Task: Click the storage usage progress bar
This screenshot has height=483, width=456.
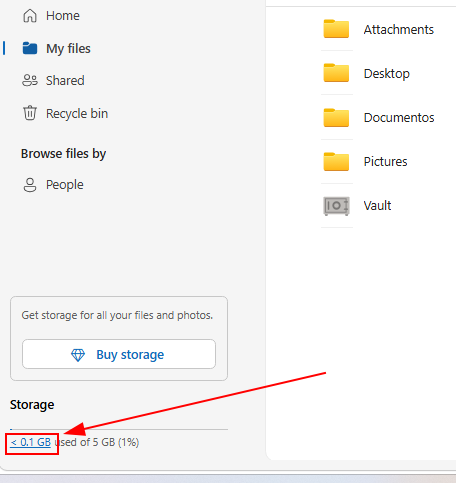Action: click(119, 429)
